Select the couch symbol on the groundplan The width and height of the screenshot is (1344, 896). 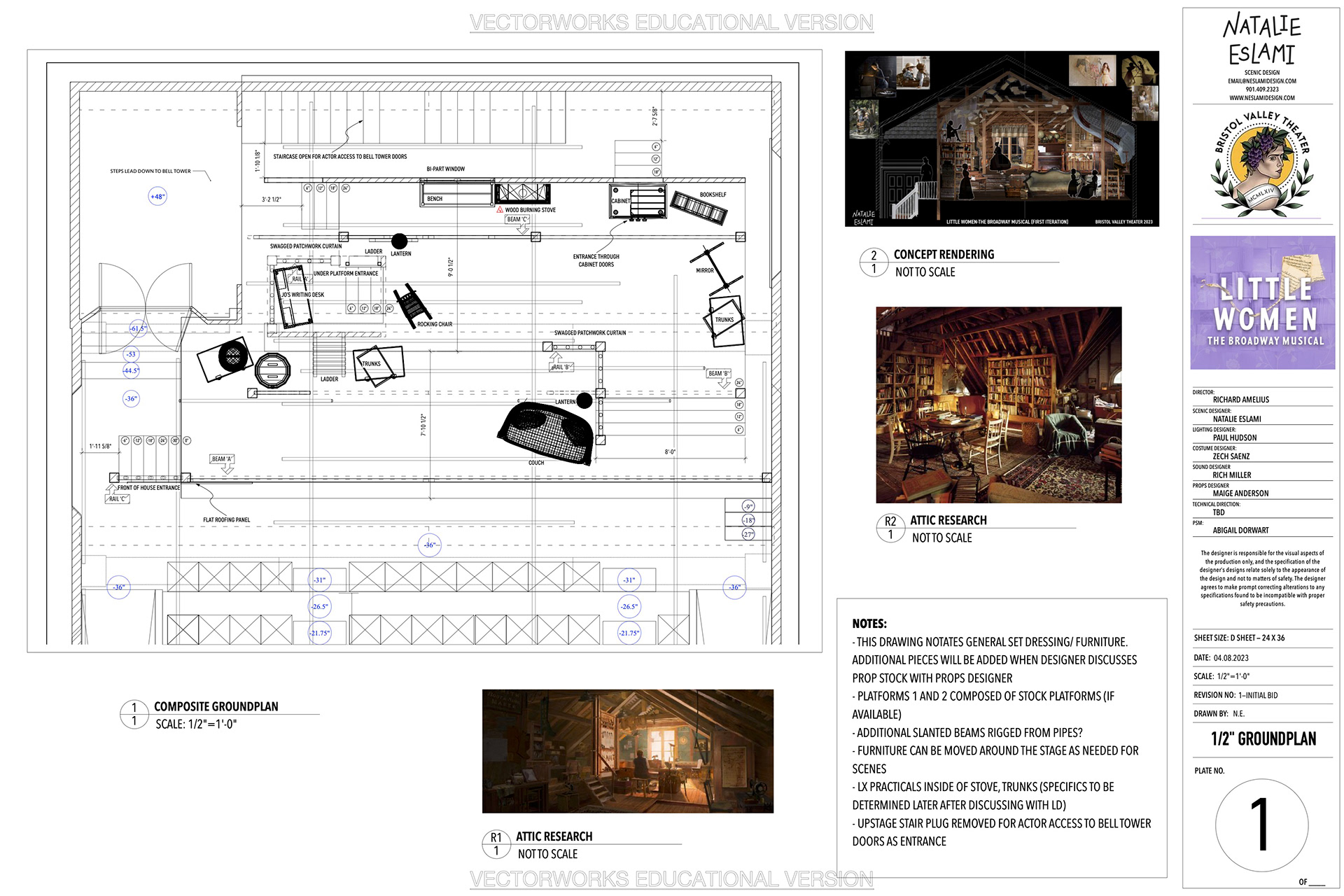coord(547,433)
